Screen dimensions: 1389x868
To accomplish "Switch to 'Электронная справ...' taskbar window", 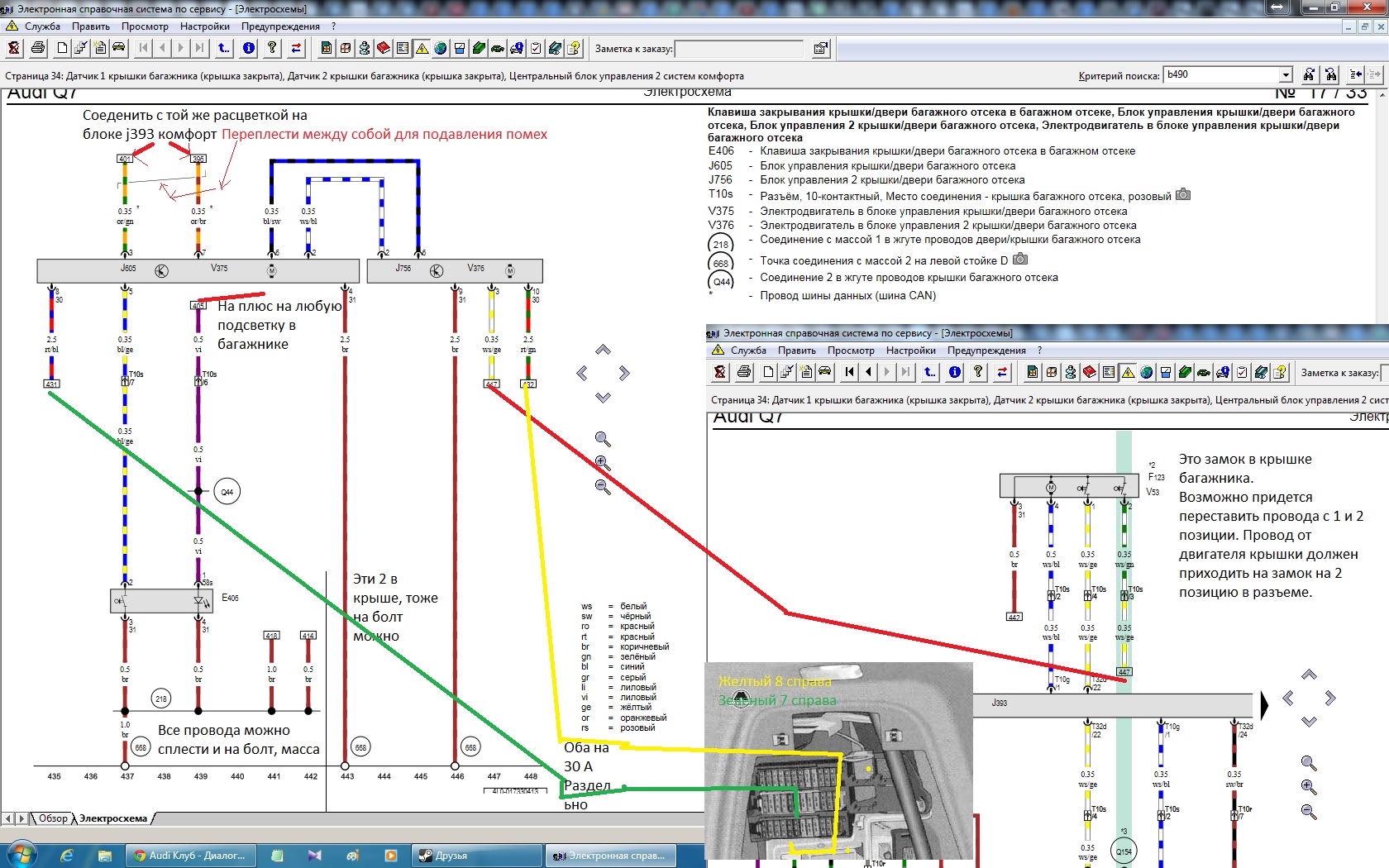I will click(x=610, y=856).
